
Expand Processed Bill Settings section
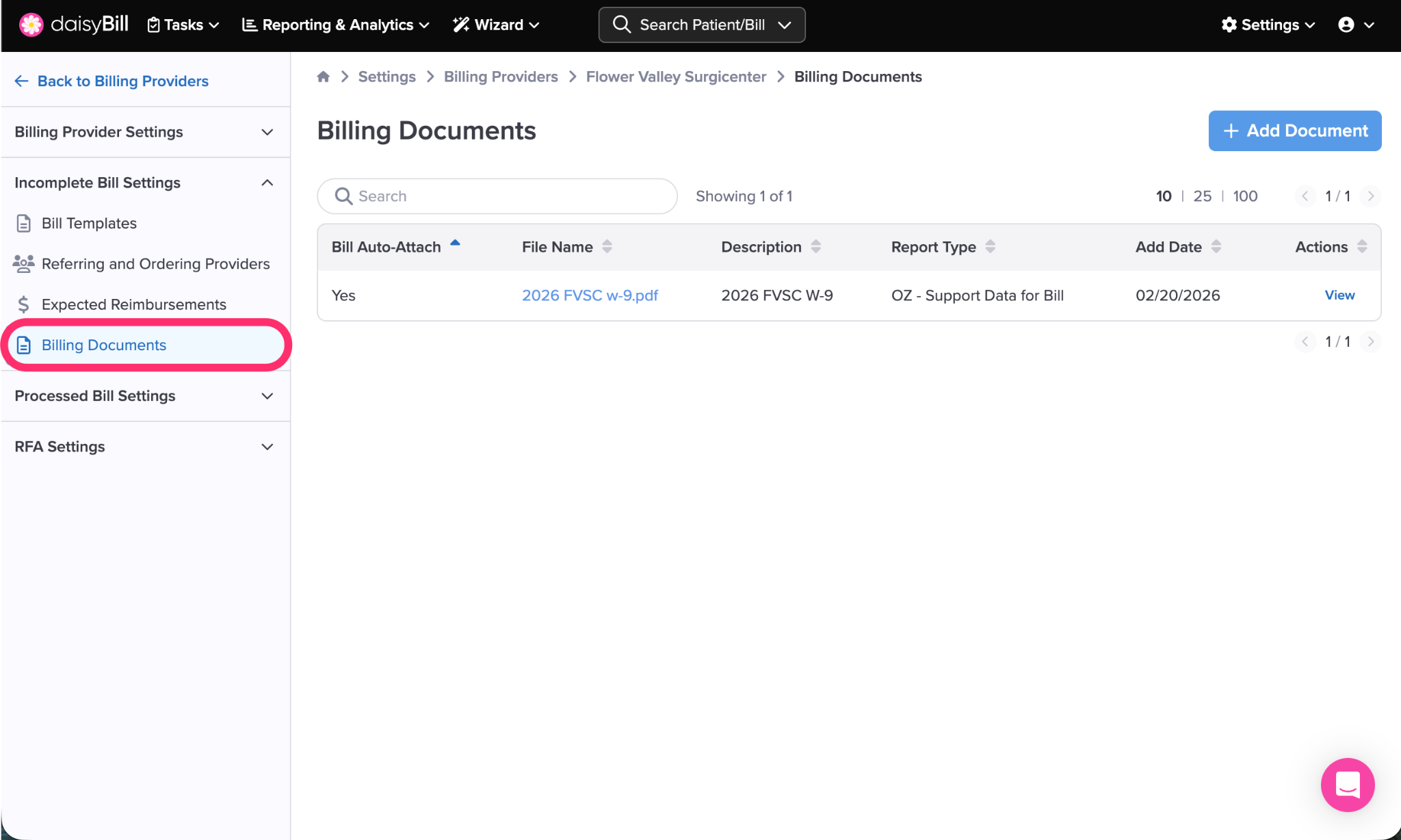(x=267, y=396)
